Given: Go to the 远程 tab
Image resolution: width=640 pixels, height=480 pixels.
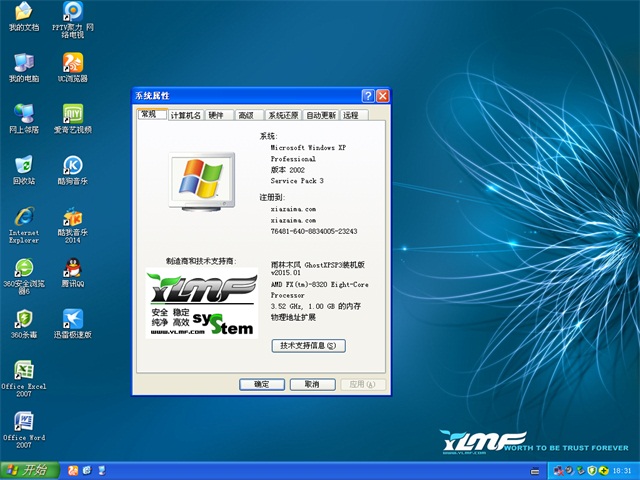Looking at the screenshot, I should point(351,115).
